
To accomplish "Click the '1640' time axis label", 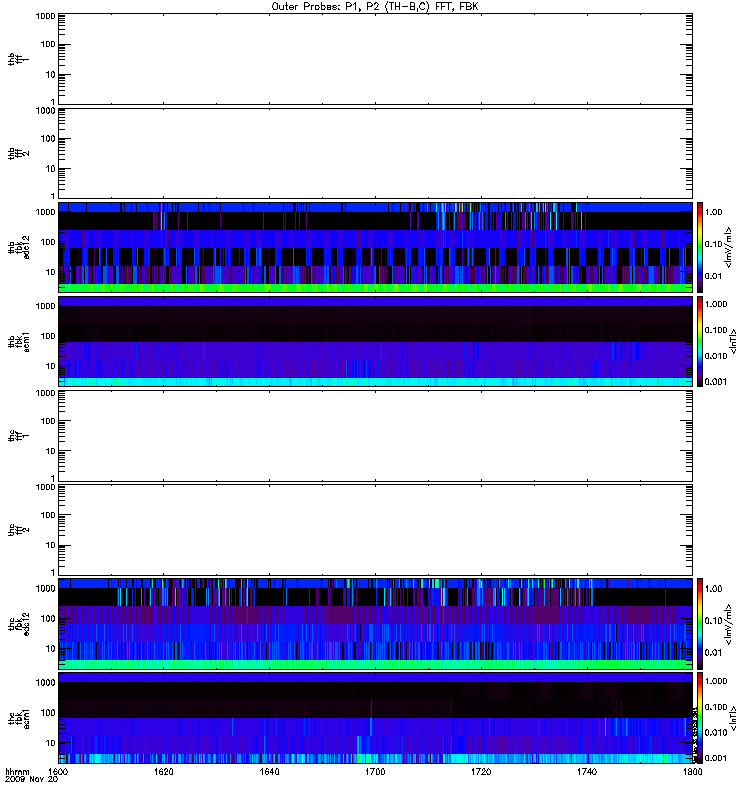I will pyautogui.click(x=269, y=771).
